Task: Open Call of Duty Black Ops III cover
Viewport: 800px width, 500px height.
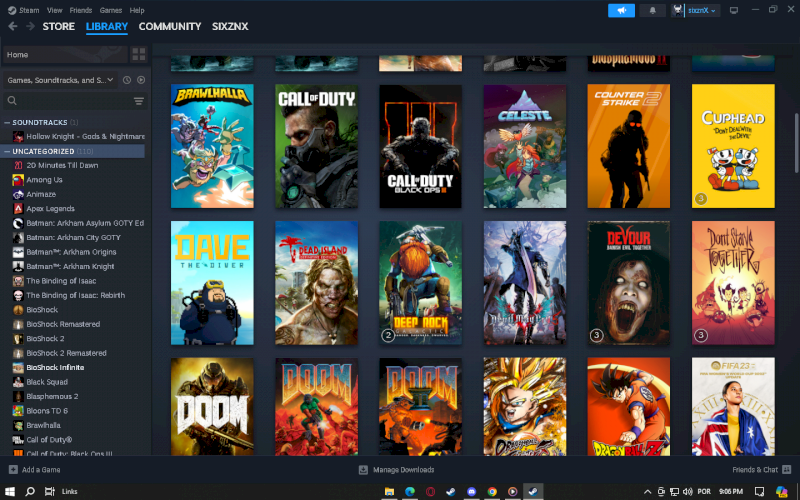Action: tap(420, 146)
